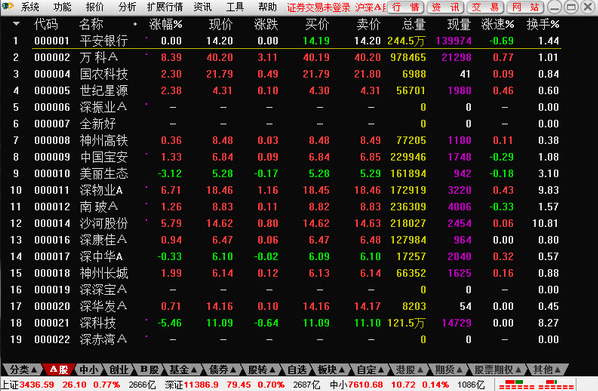Select the A股 tab
598x391 pixels.
59,369
